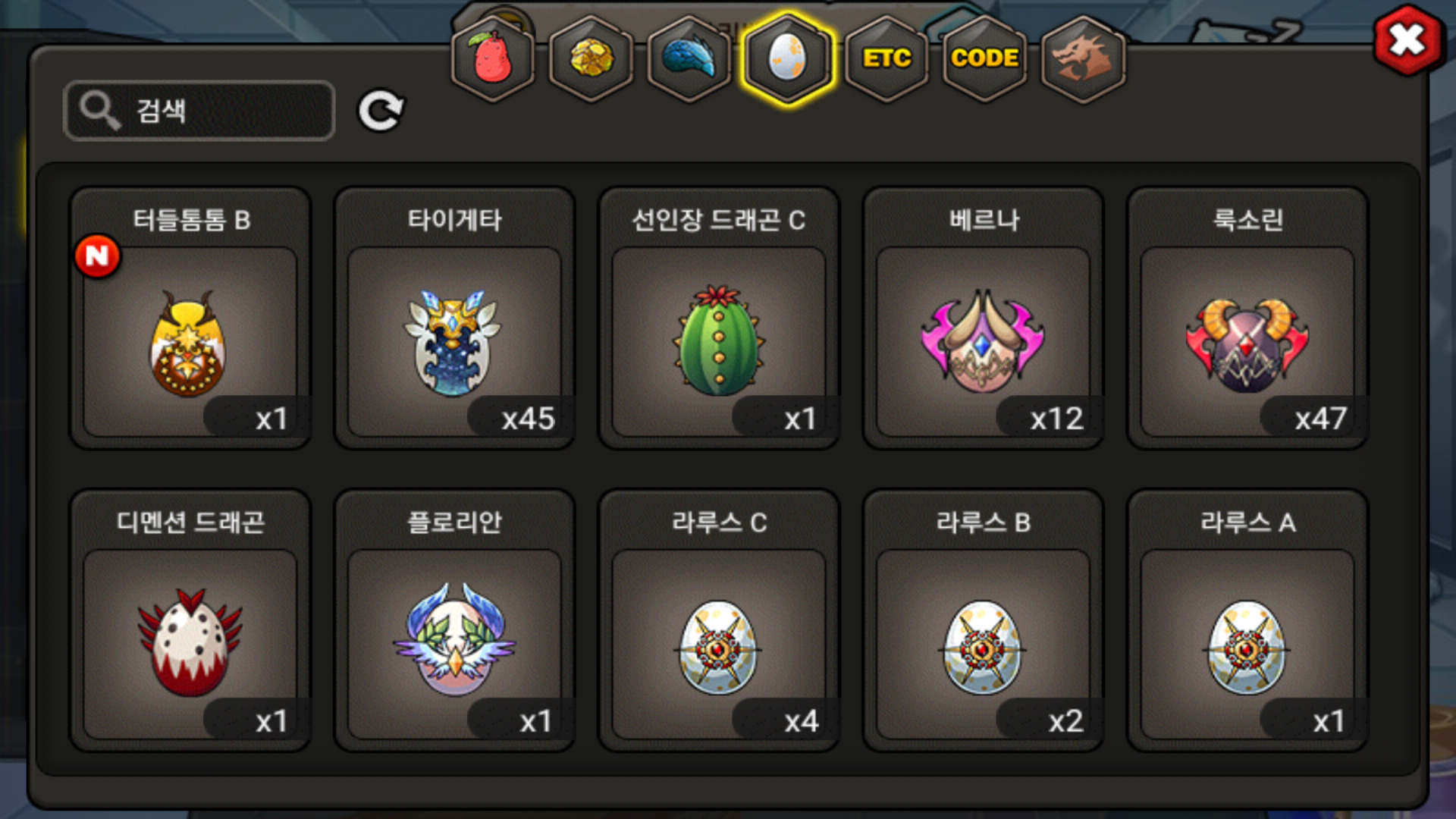The width and height of the screenshot is (1456, 819).
Task: Click the 검색 search input field
Action: pyautogui.click(x=199, y=111)
